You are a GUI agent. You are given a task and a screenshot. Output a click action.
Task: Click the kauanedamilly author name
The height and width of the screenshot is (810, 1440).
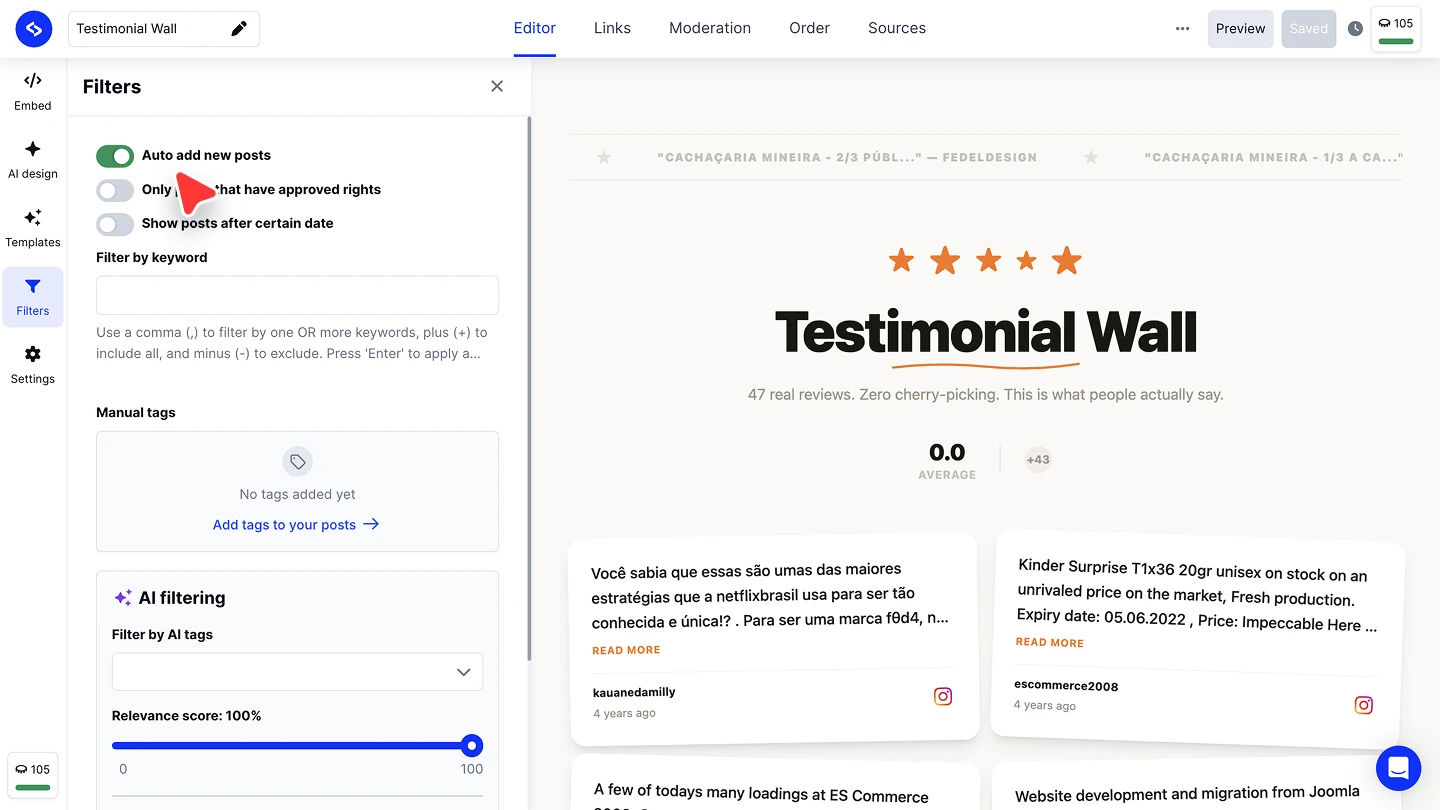pos(634,692)
